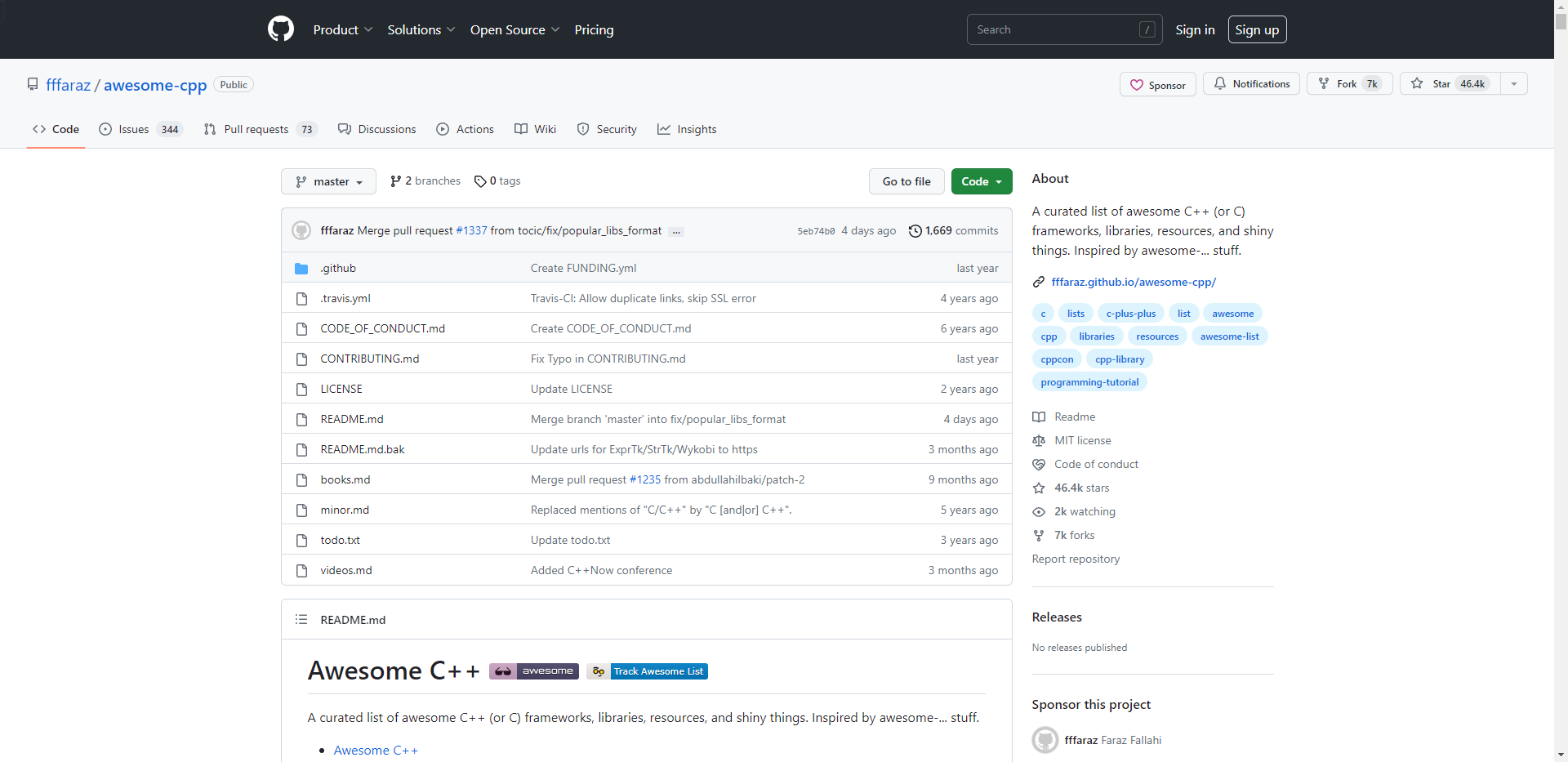Click the GitHub logo icon

coord(281,29)
